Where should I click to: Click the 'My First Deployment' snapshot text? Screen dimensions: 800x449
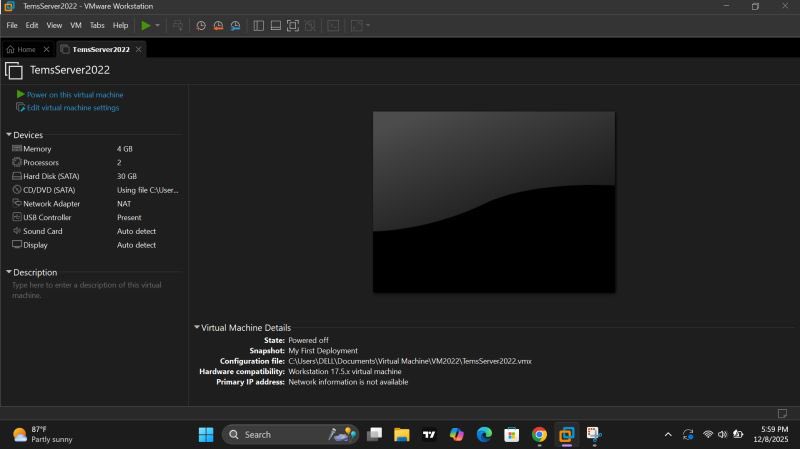click(323, 351)
